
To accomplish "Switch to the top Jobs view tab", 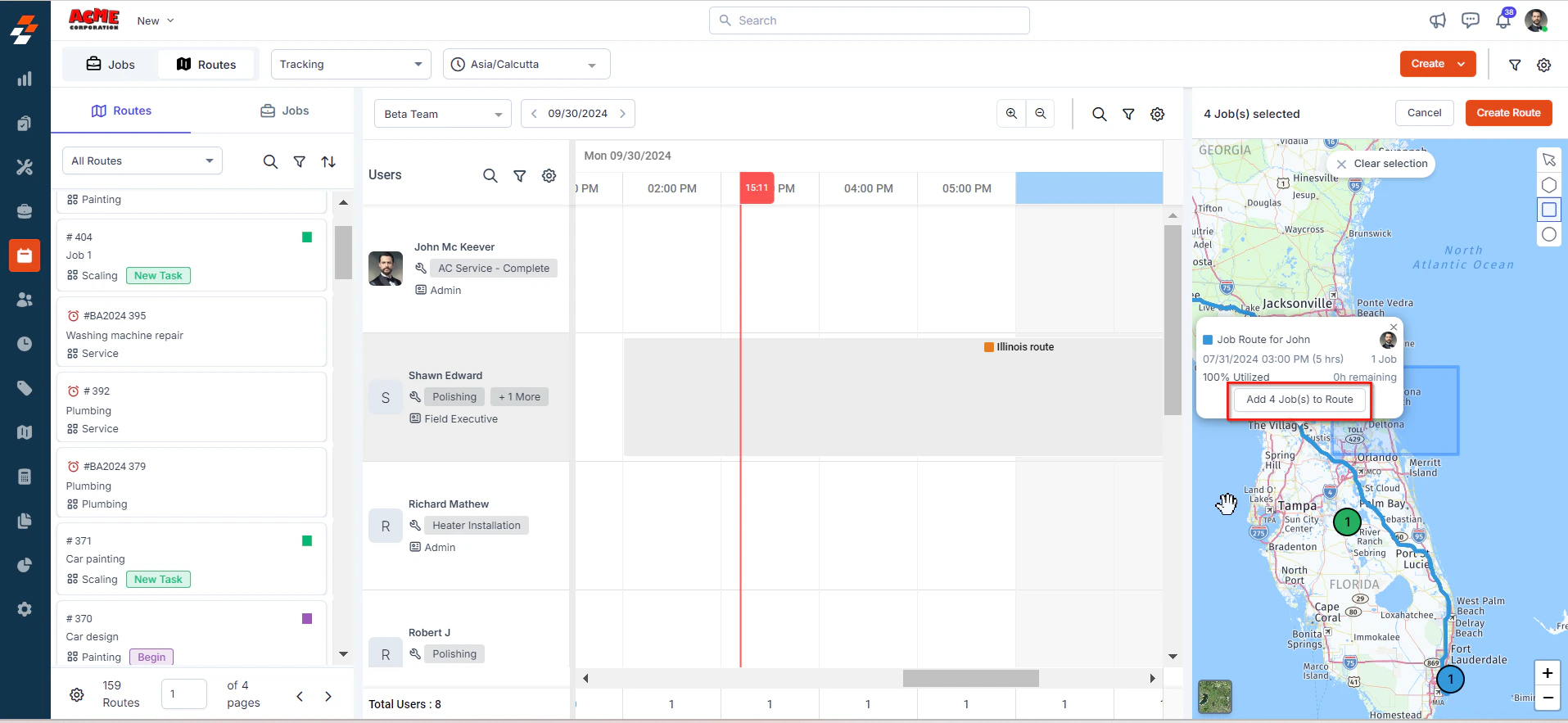I will click(x=111, y=64).
